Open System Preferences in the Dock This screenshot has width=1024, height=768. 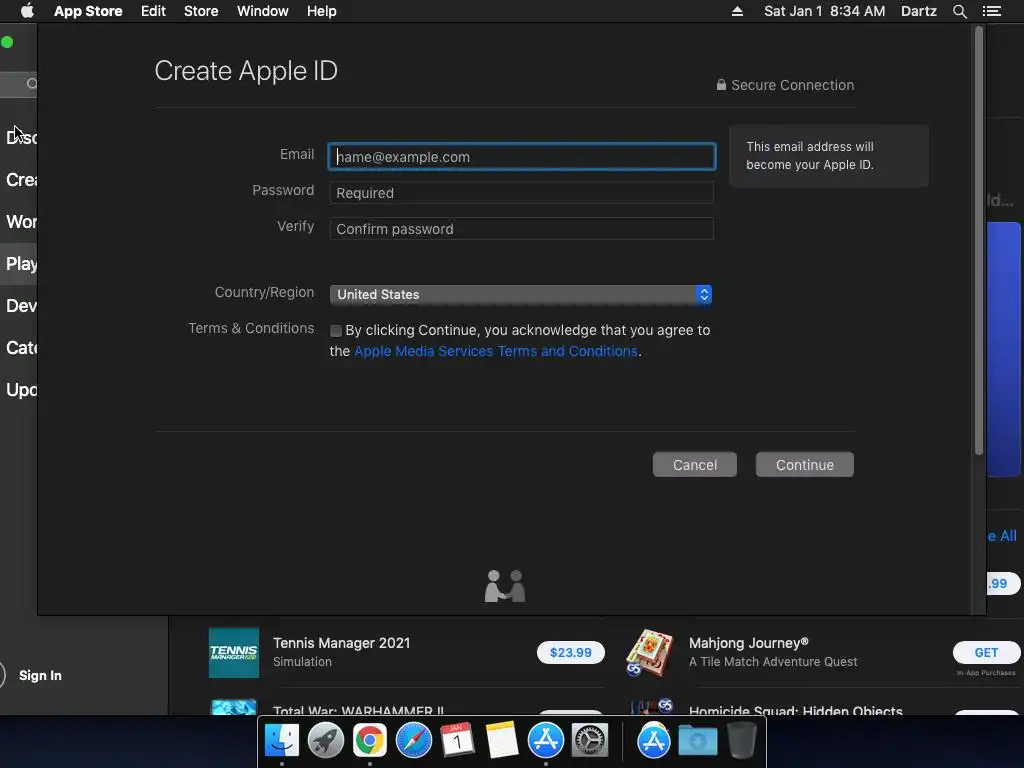click(x=590, y=741)
